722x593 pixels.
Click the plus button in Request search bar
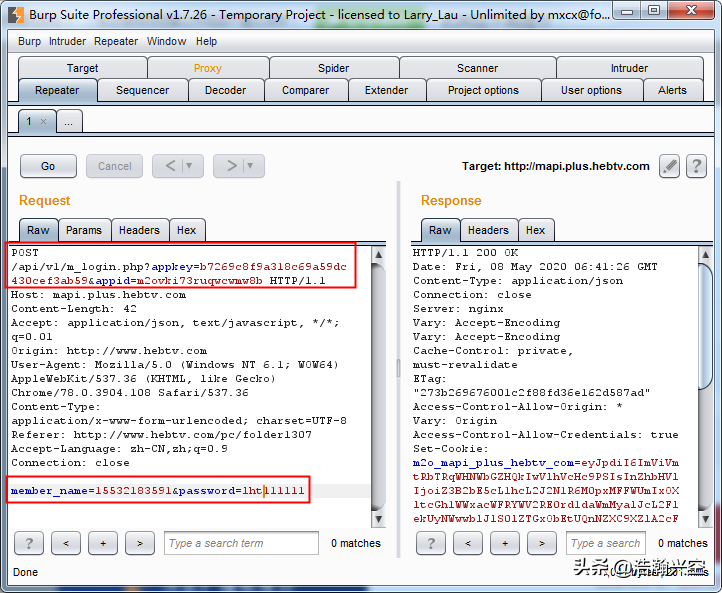(103, 543)
